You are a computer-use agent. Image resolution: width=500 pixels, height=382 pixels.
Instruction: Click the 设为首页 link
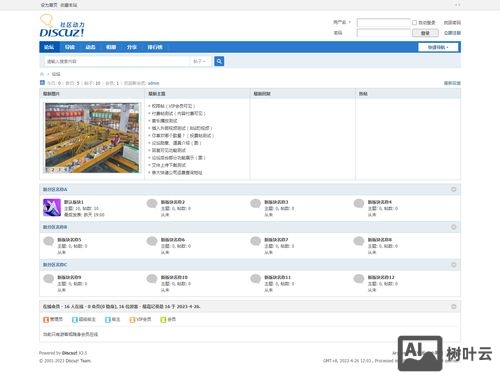point(49,5)
